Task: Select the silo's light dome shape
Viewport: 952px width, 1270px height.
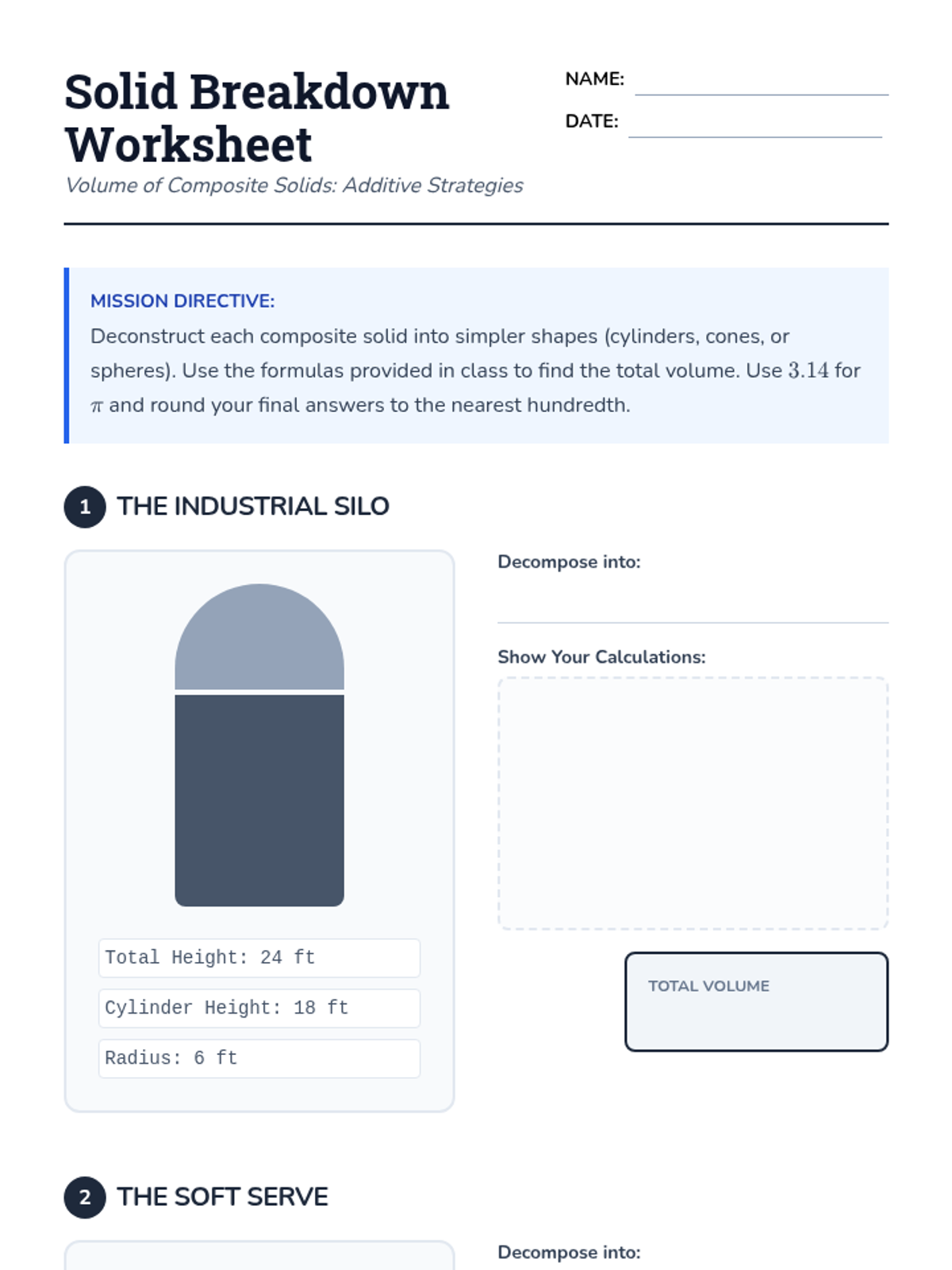Action: point(259,640)
